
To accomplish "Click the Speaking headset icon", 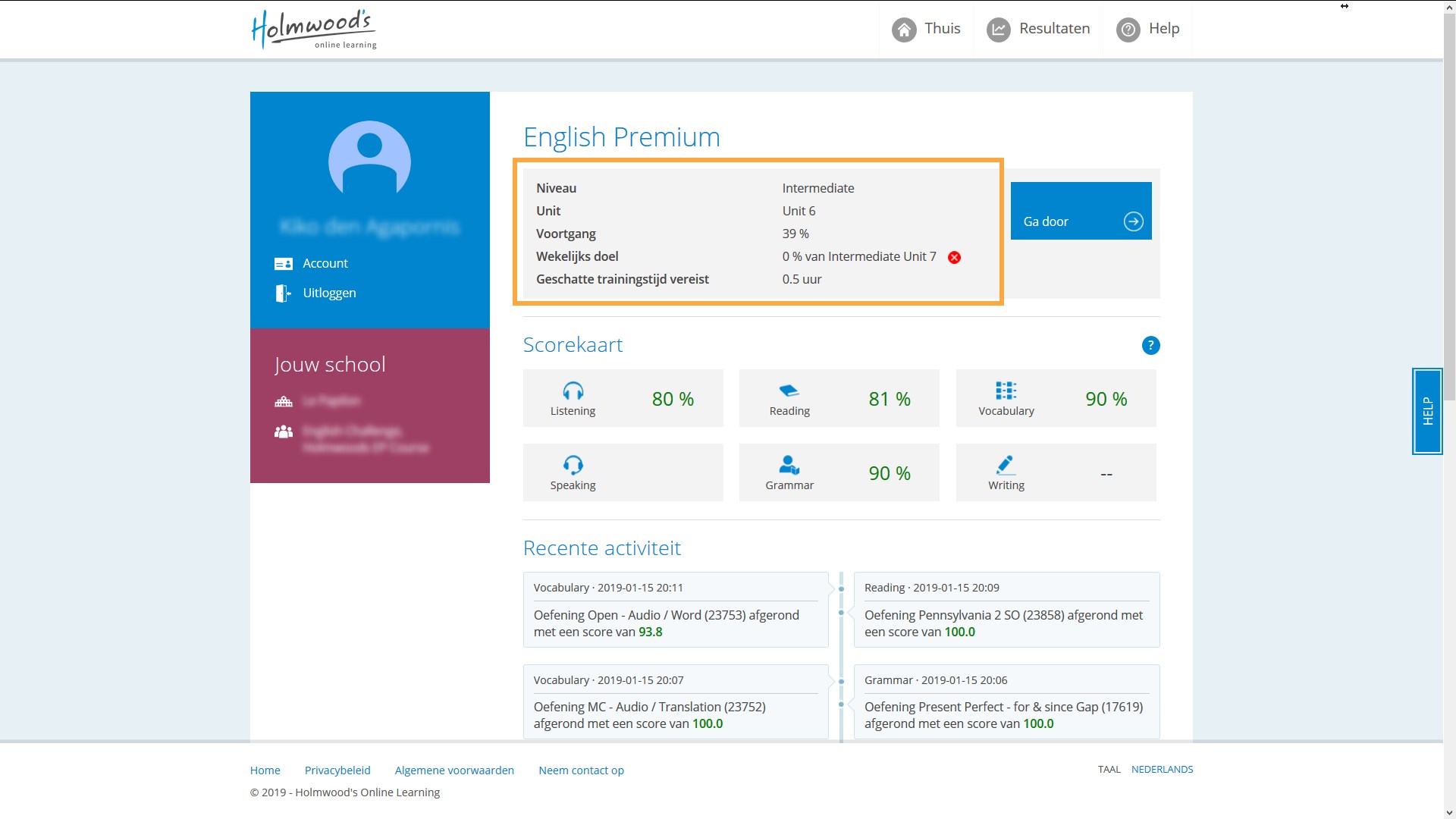I will pos(573,465).
